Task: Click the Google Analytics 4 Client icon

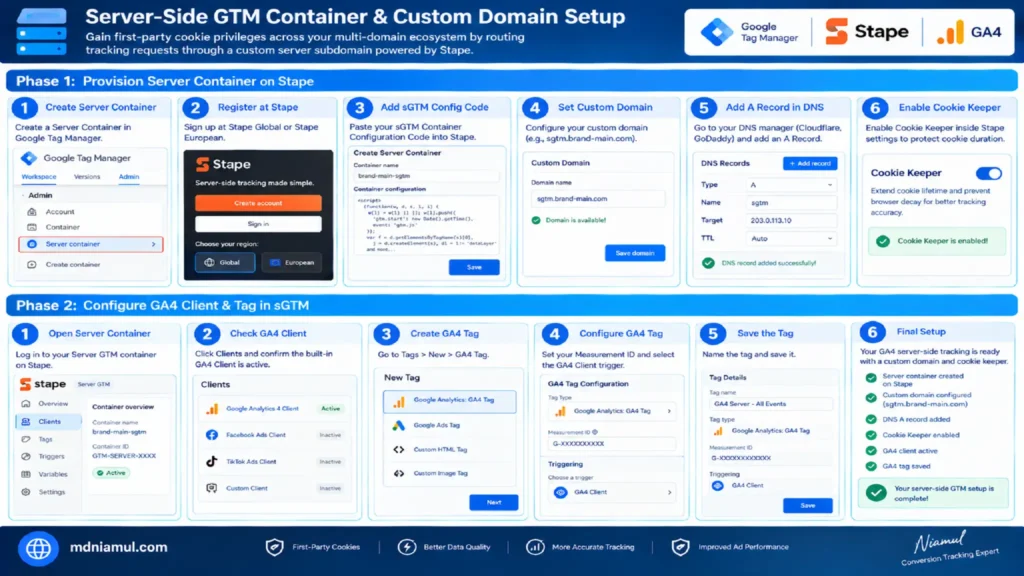Action: click(x=212, y=409)
